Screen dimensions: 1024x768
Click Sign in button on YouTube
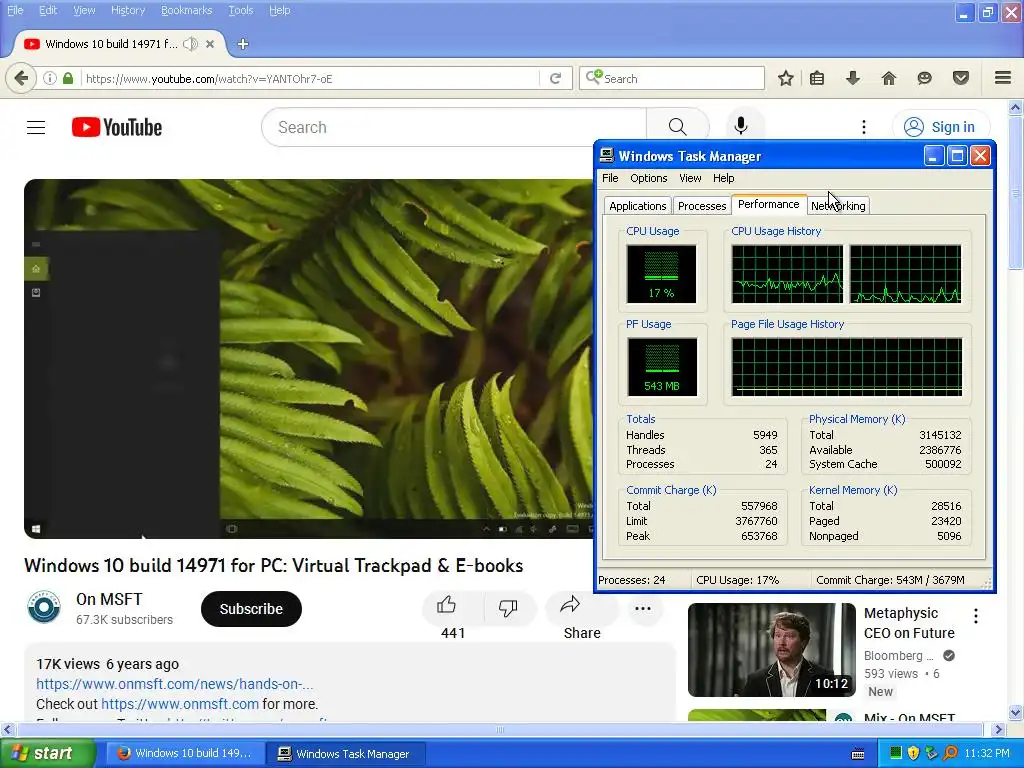pyautogui.click(x=941, y=127)
